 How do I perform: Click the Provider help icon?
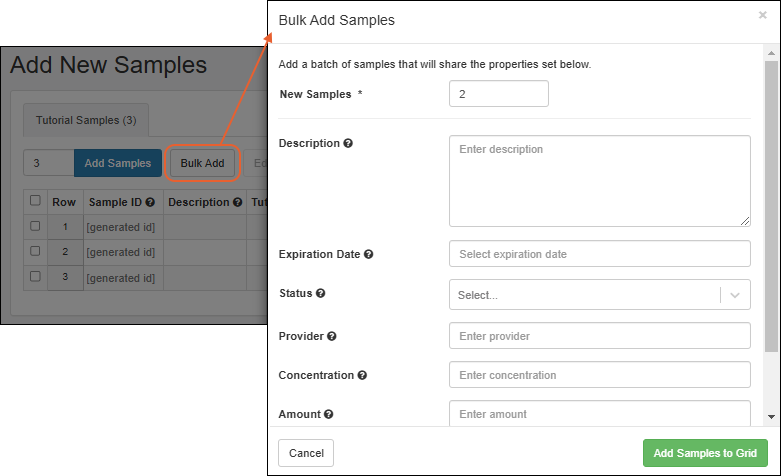[x=332, y=336]
